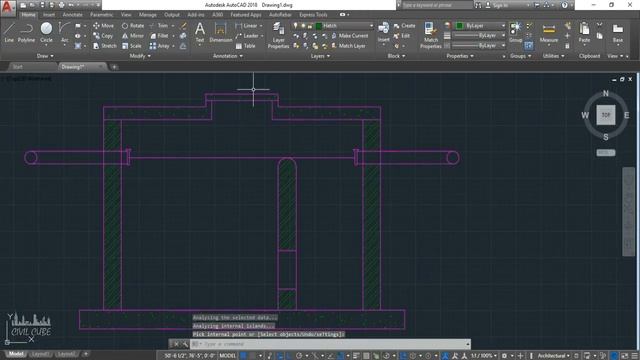Insert a Table annotation

245,46
